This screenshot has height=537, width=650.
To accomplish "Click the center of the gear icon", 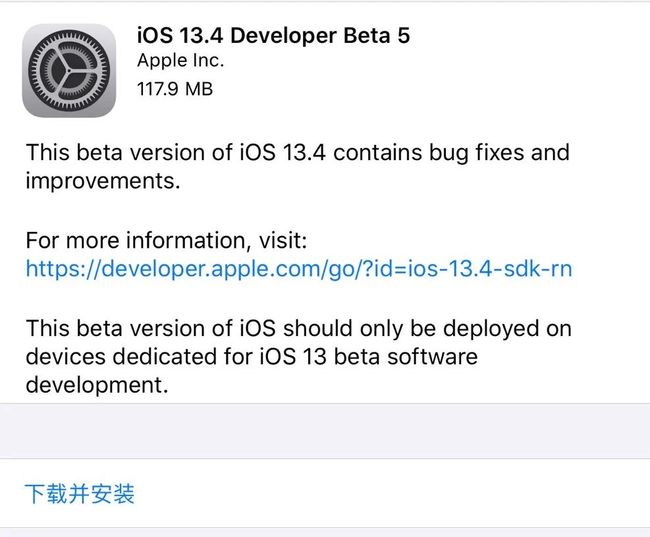I will point(69,70).
